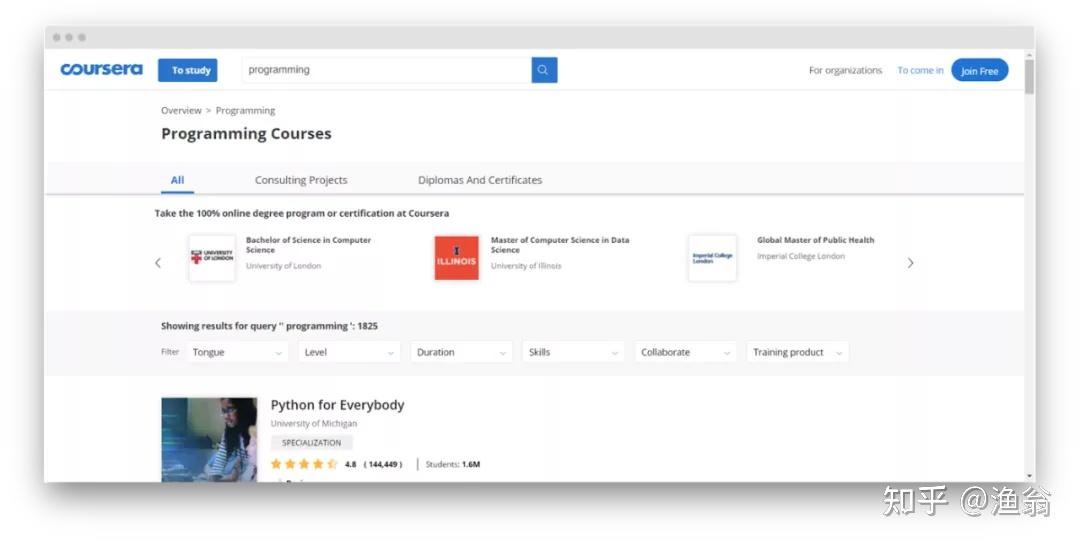Click the scrollbar down arrow

[x=1029, y=476]
